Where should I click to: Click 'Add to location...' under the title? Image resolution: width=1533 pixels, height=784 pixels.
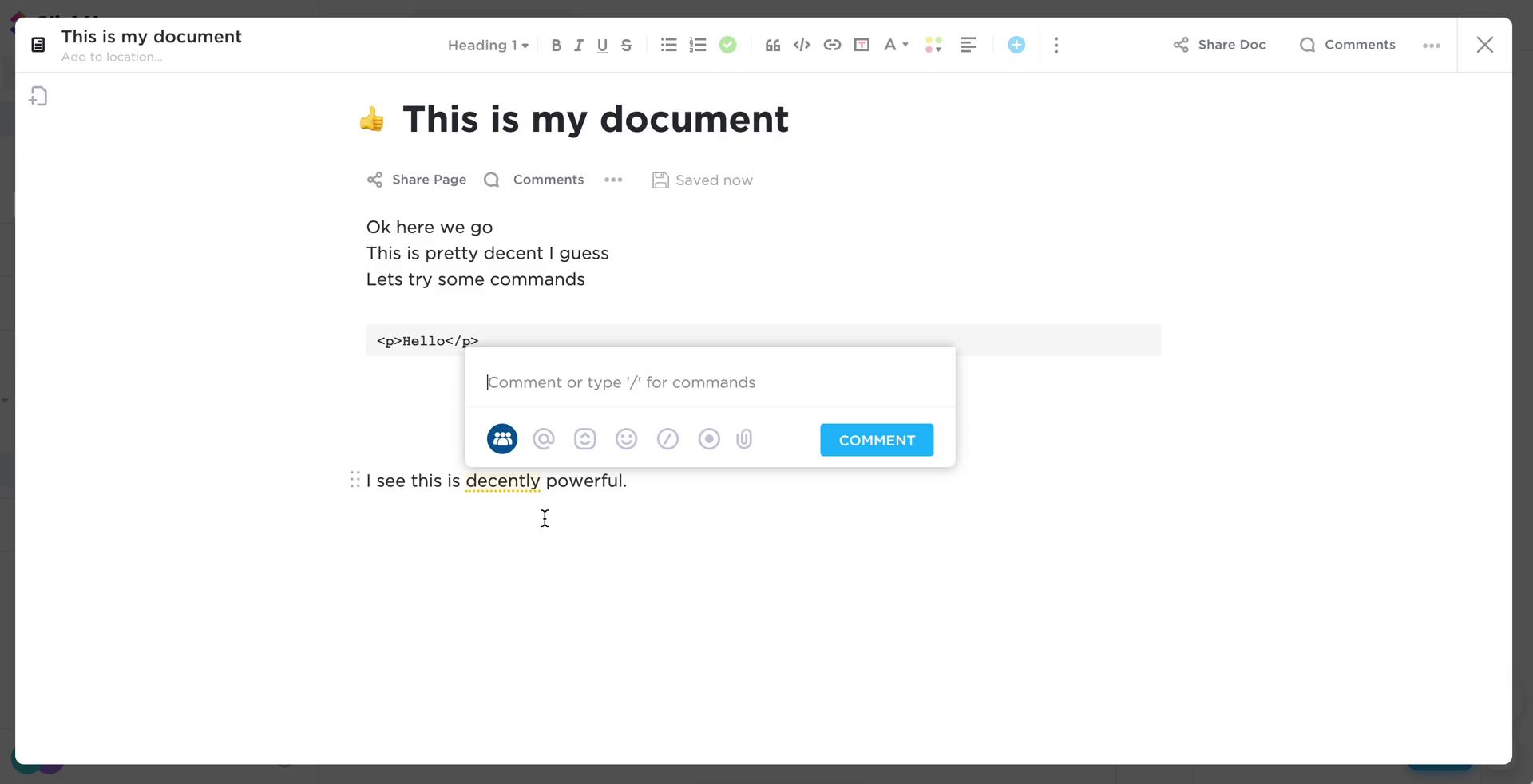click(112, 57)
